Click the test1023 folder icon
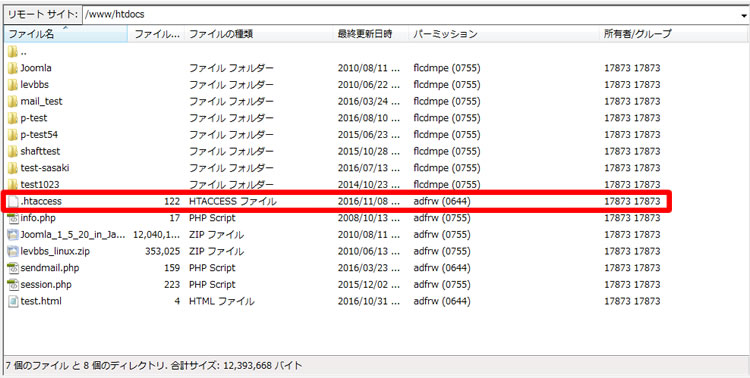Viewport: 750px width, 378px height. pos(13,184)
